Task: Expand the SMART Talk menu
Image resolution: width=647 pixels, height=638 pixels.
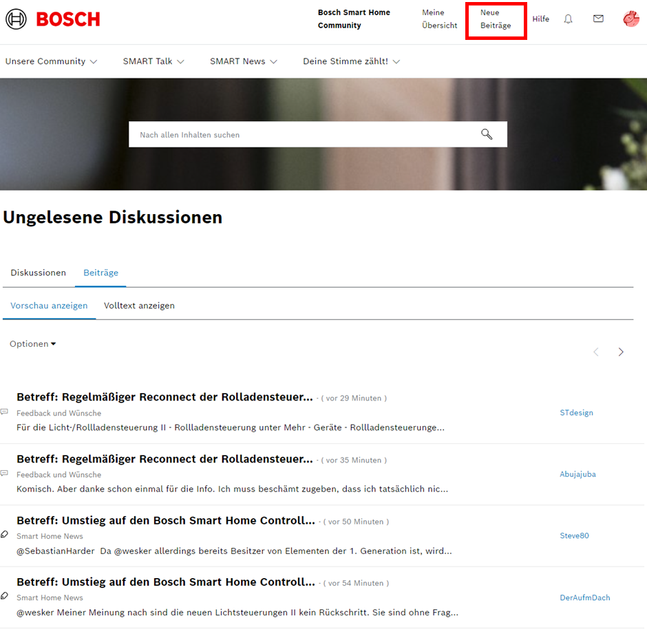Action: [x=153, y=61]
